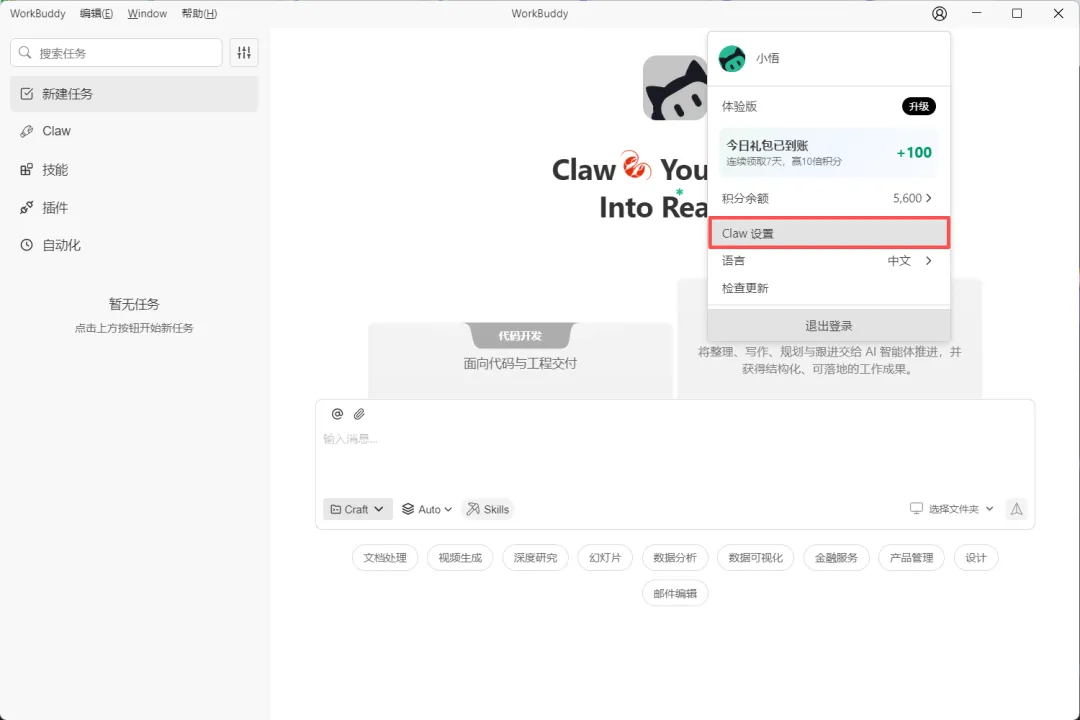Click the 面向代码与工程交付 description text

[520, 363]
